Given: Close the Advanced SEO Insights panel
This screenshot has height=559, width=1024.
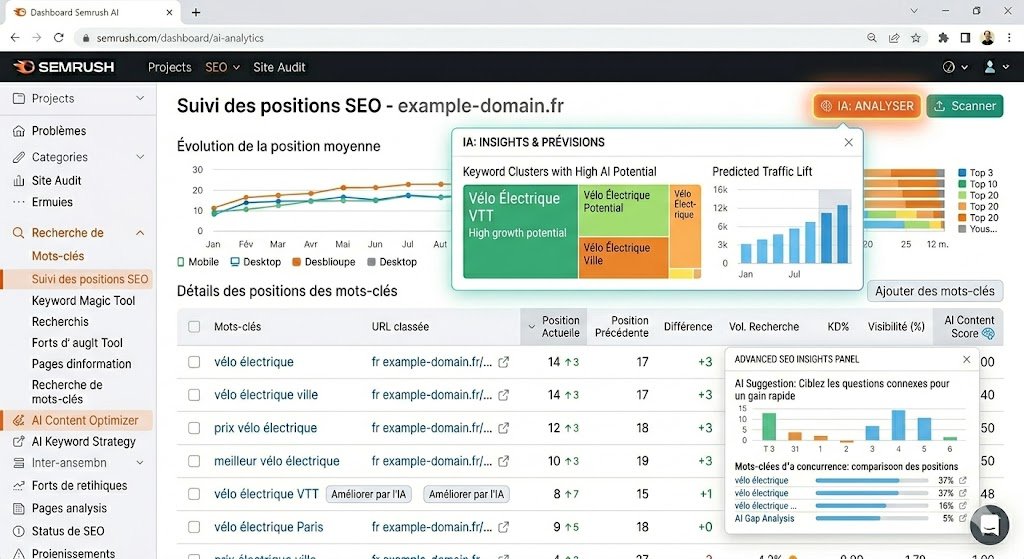Looking at the screenshot, I should [x=967, y=359].
